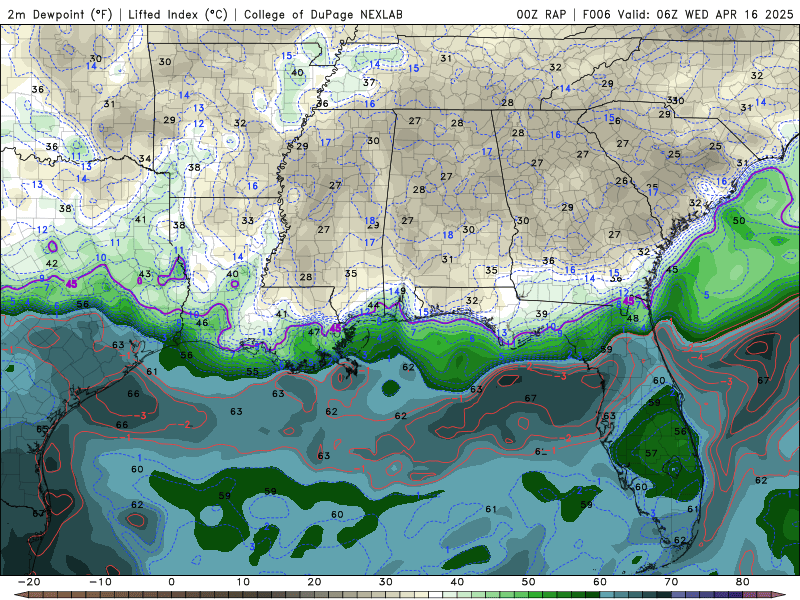Click the "47" dewpoint value in southeast Louisiana
The image size is (800, 600).
(314, 332)
